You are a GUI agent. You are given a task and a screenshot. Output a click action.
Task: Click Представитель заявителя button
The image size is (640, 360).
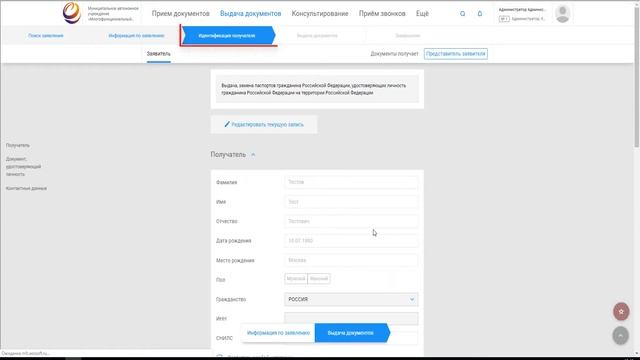[456, 54]
